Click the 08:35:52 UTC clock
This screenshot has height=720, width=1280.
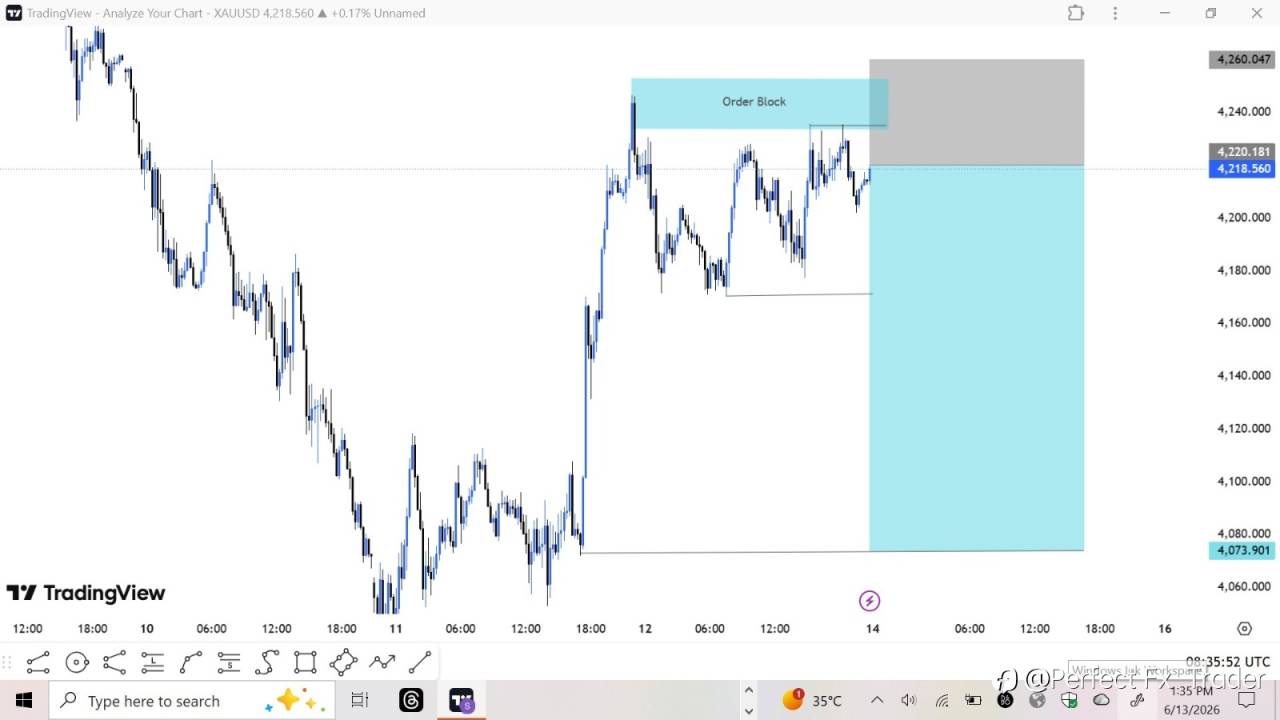(1228, 662)
